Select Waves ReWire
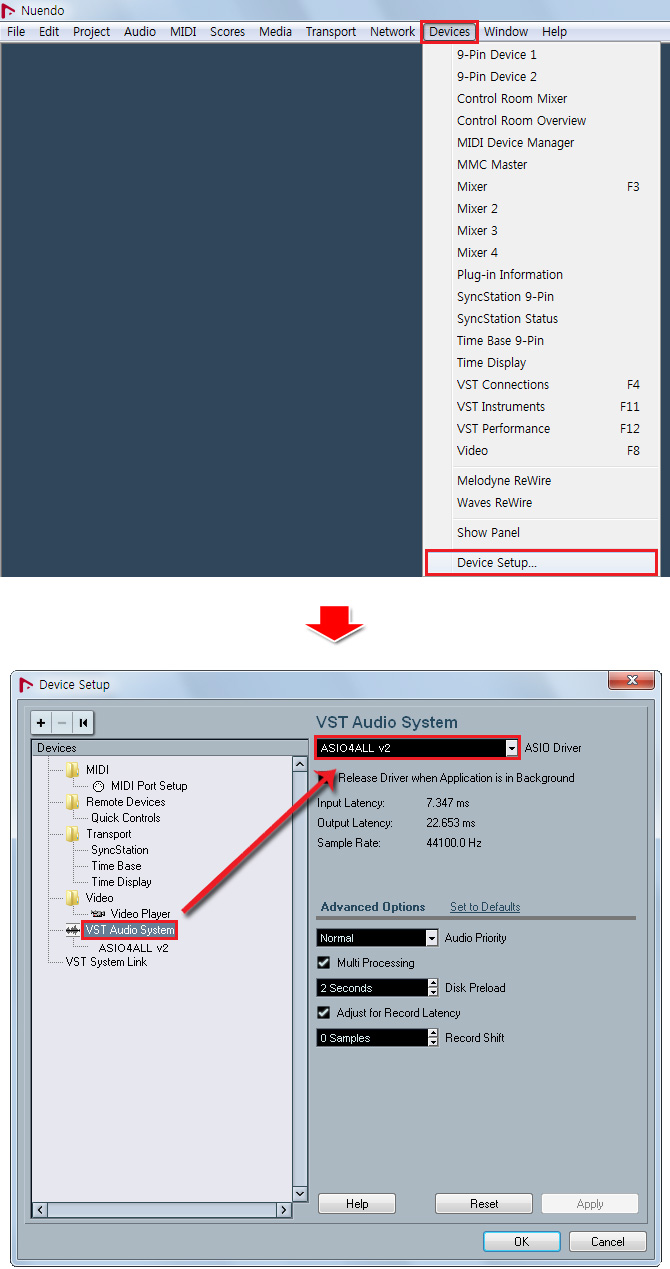The height and width of the screenshot is (1269, 670). (x=541, y=503)
